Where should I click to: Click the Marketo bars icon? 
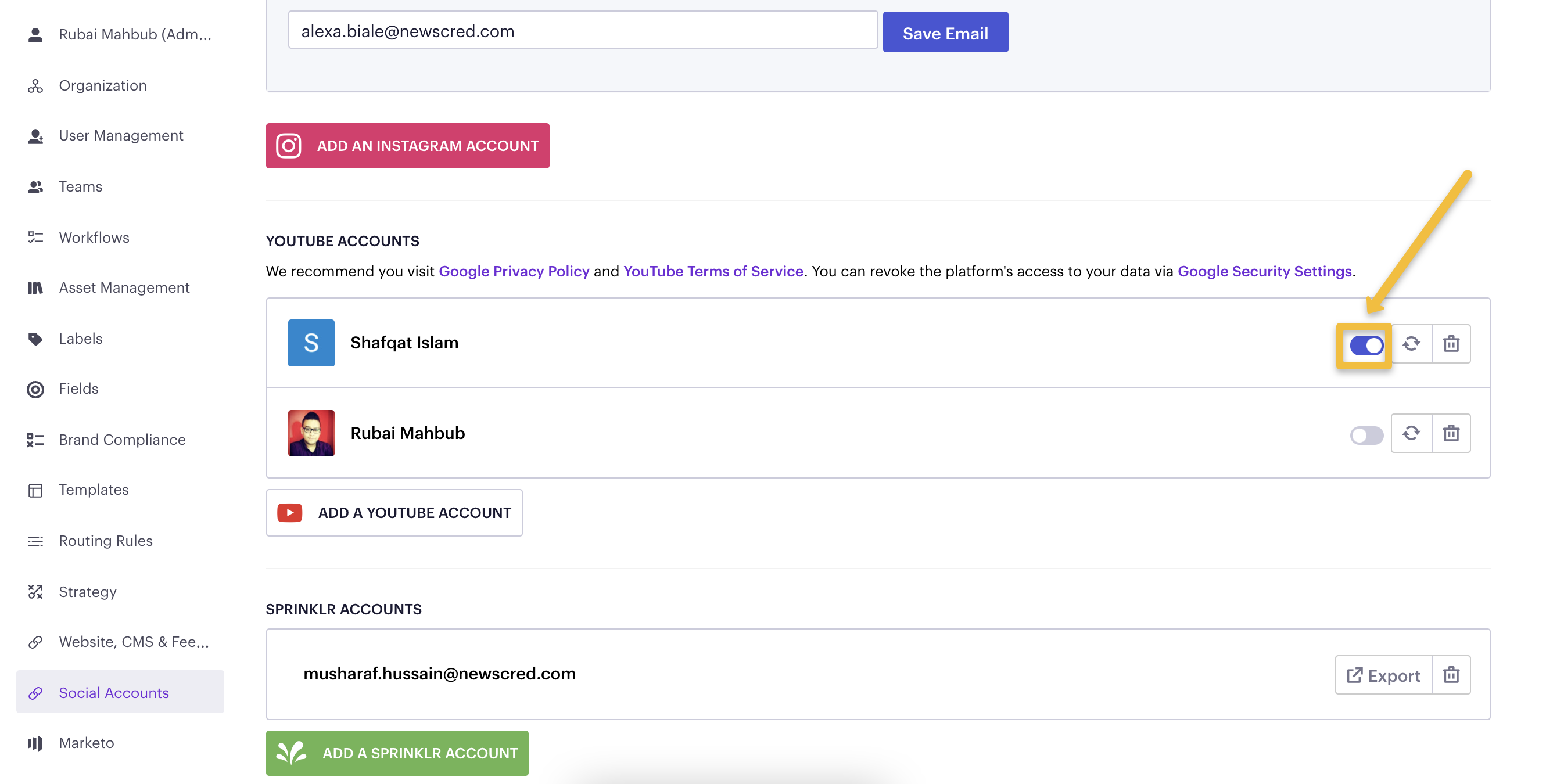coord(35,743)
